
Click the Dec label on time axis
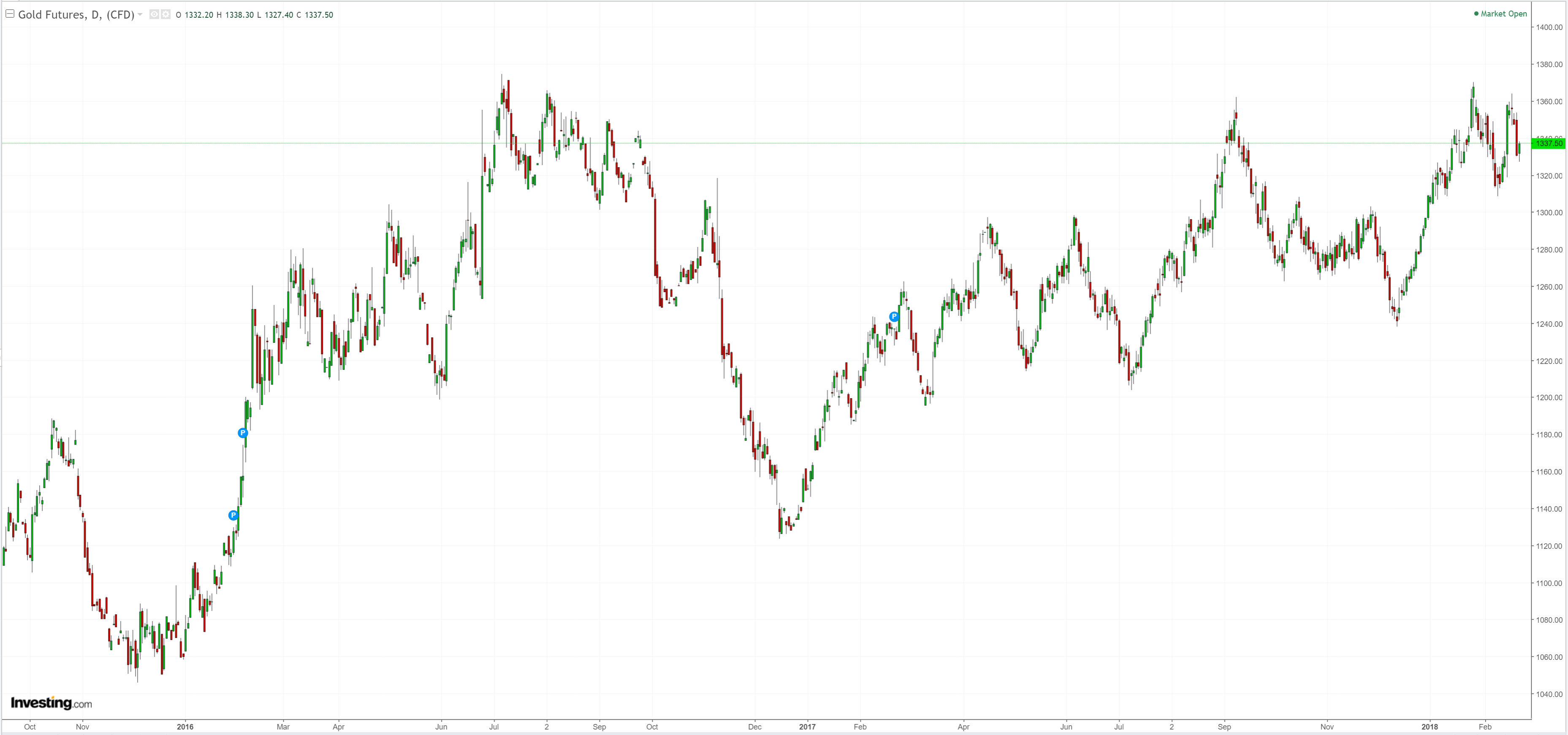(755, 727)
